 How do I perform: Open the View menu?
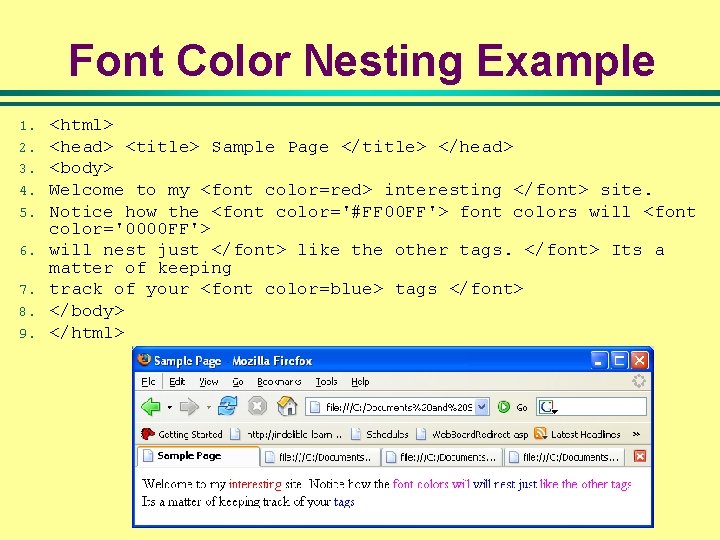click(208, 382)
